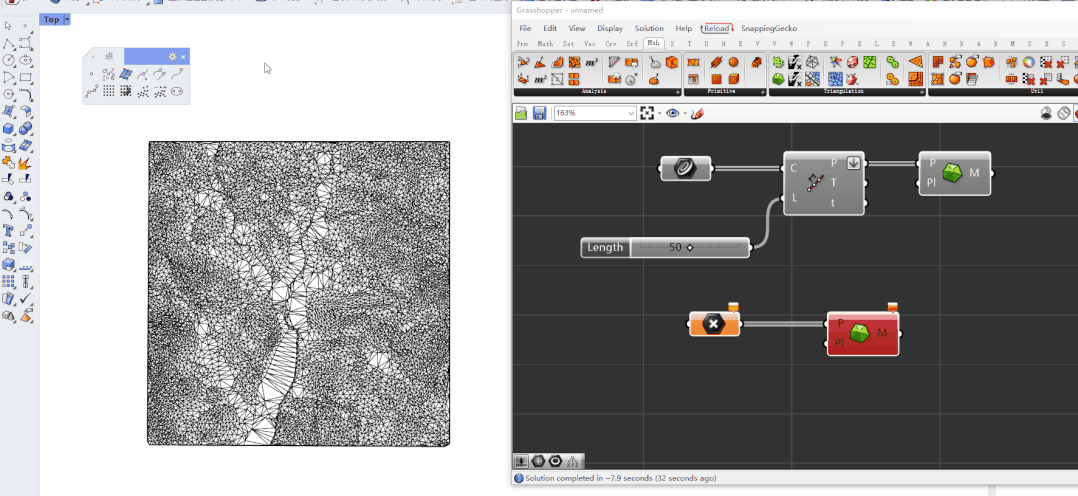Switch to the Prm component tab

[x=523, y=43]
